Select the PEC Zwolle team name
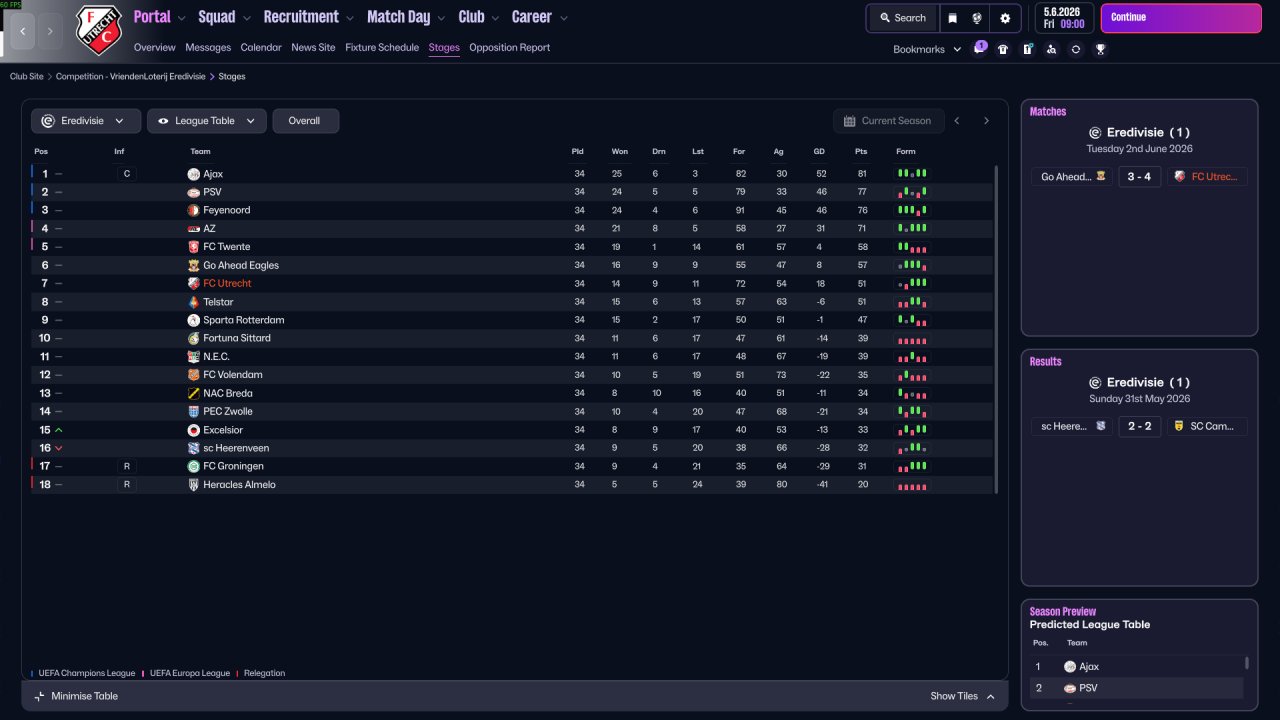 228,412
